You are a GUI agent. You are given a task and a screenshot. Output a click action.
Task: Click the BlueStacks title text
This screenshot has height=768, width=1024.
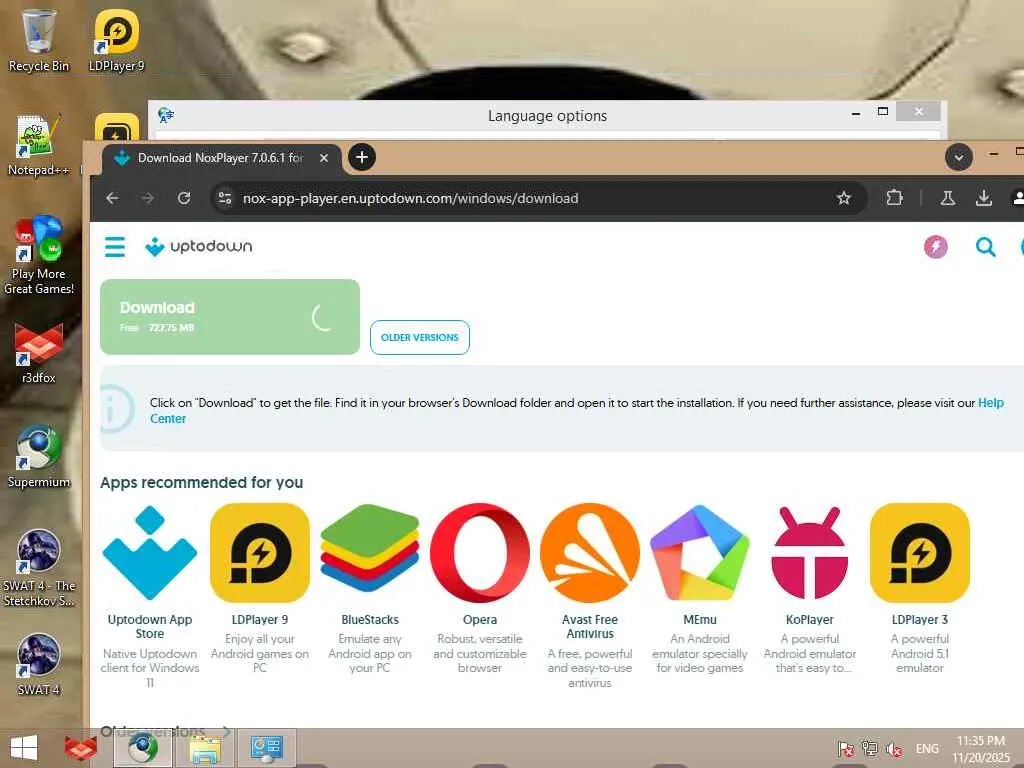click(x=370, y=620)
